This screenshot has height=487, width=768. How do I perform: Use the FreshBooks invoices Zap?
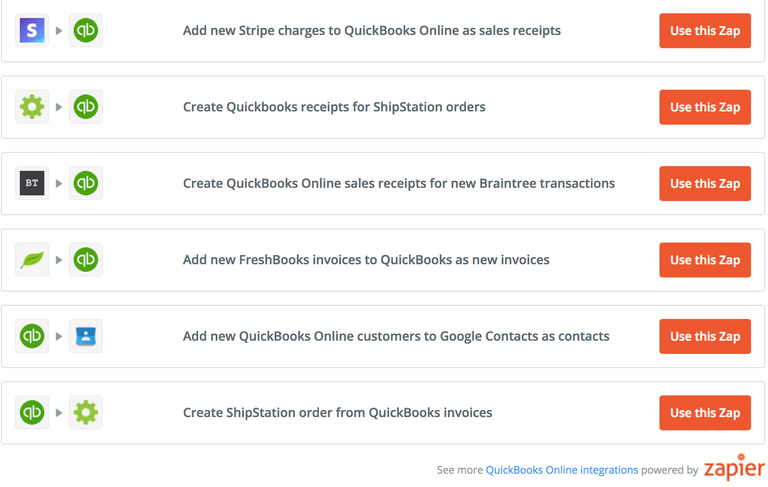click(x=705, y=260)
